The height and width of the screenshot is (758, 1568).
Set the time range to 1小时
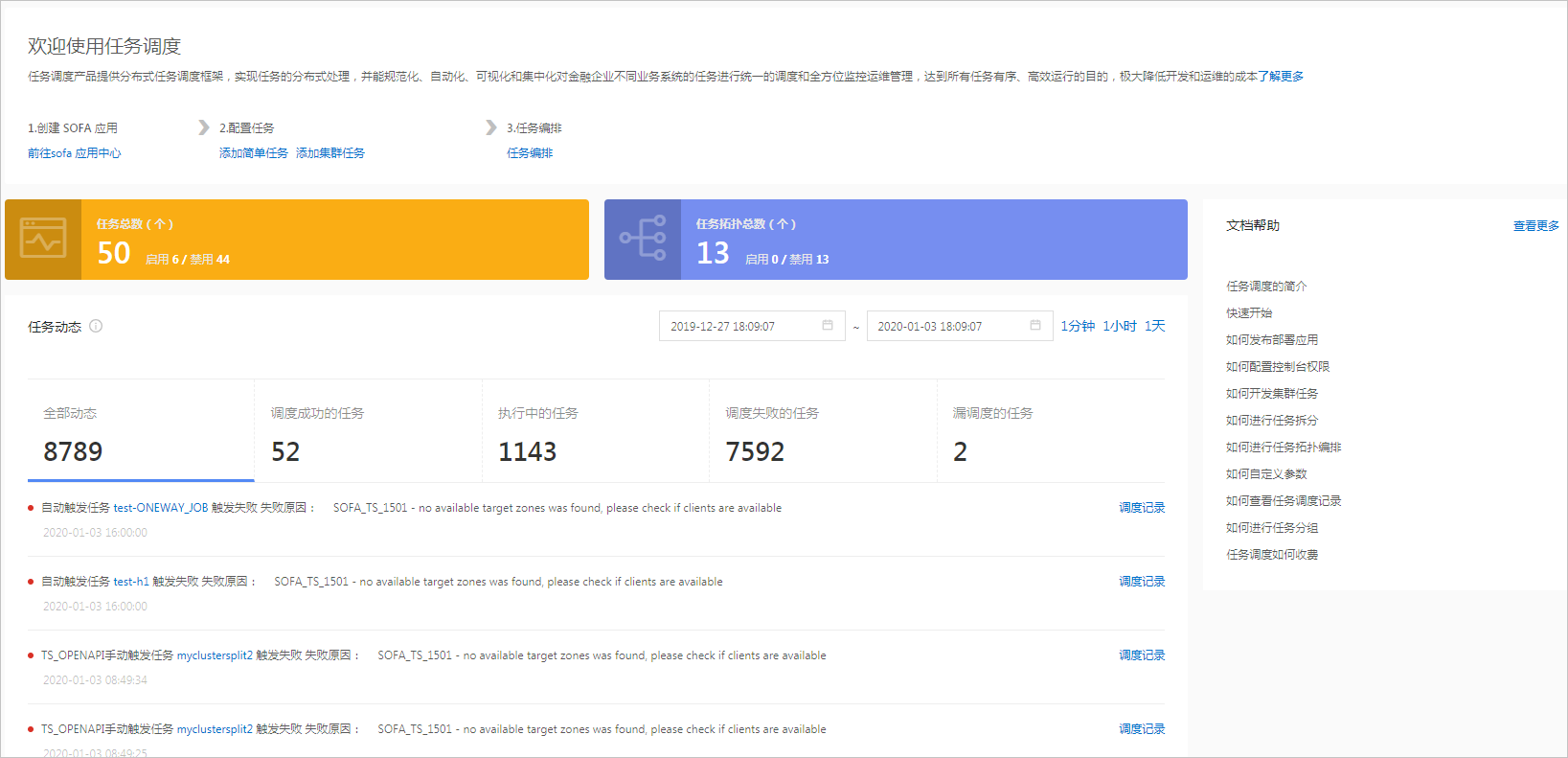click(1119, 326)
